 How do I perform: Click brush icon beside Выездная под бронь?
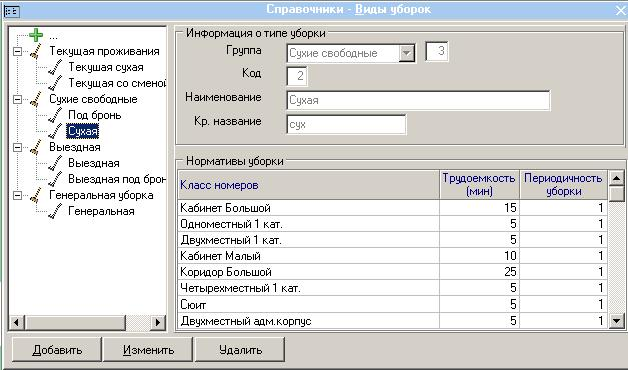55,179
